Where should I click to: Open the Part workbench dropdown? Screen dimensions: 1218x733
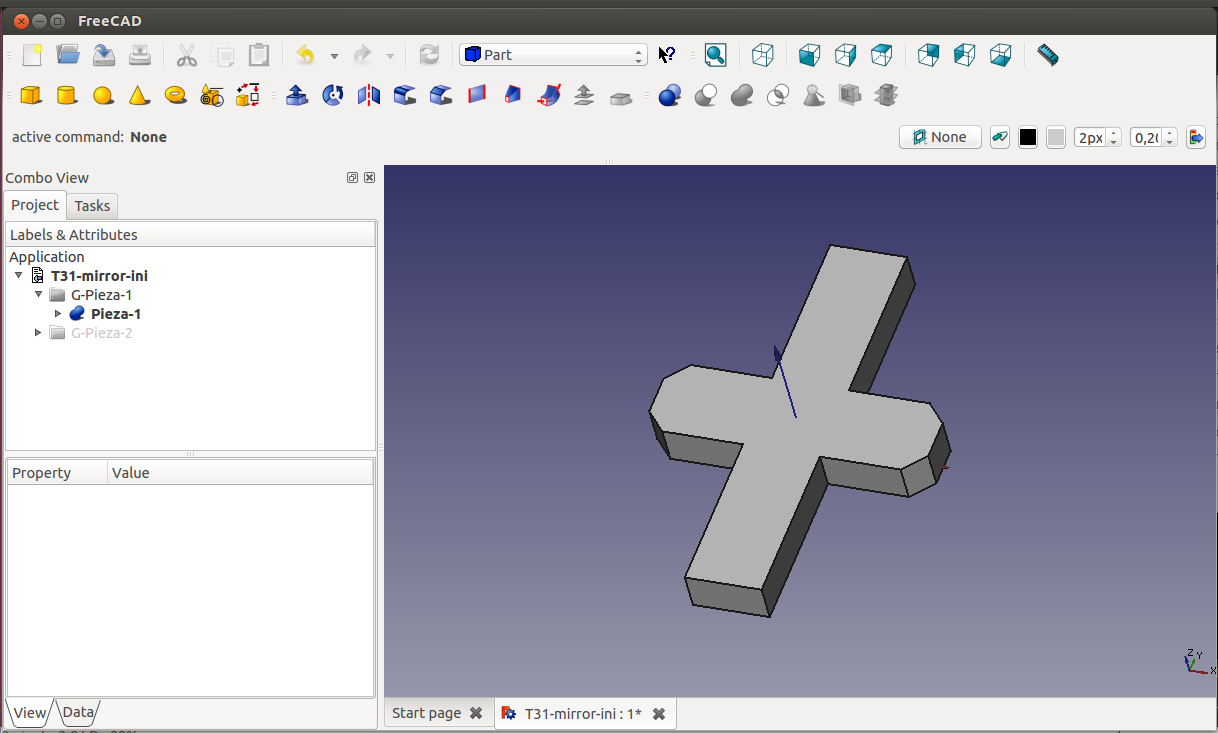pyautogui.click(x=553, y=55)
